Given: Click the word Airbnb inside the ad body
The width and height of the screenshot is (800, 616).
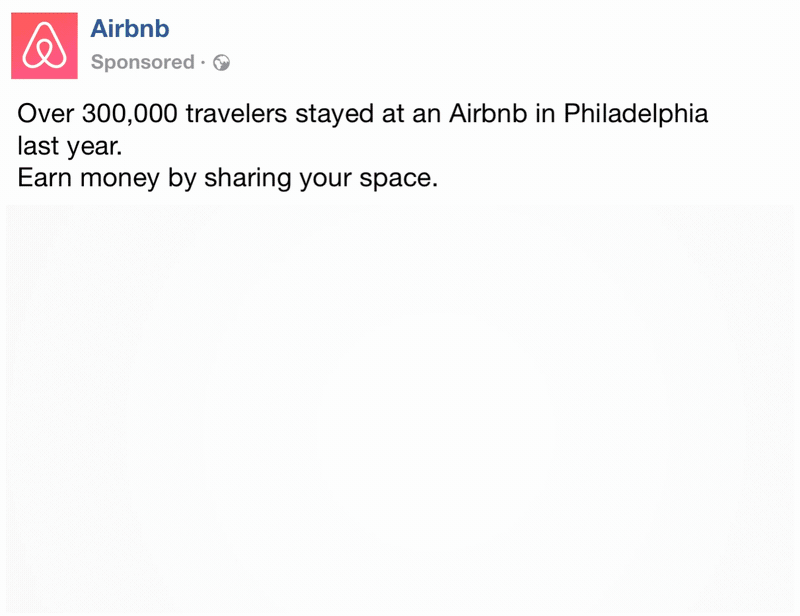Looking at the screenshot, I should tap(488, 113).
